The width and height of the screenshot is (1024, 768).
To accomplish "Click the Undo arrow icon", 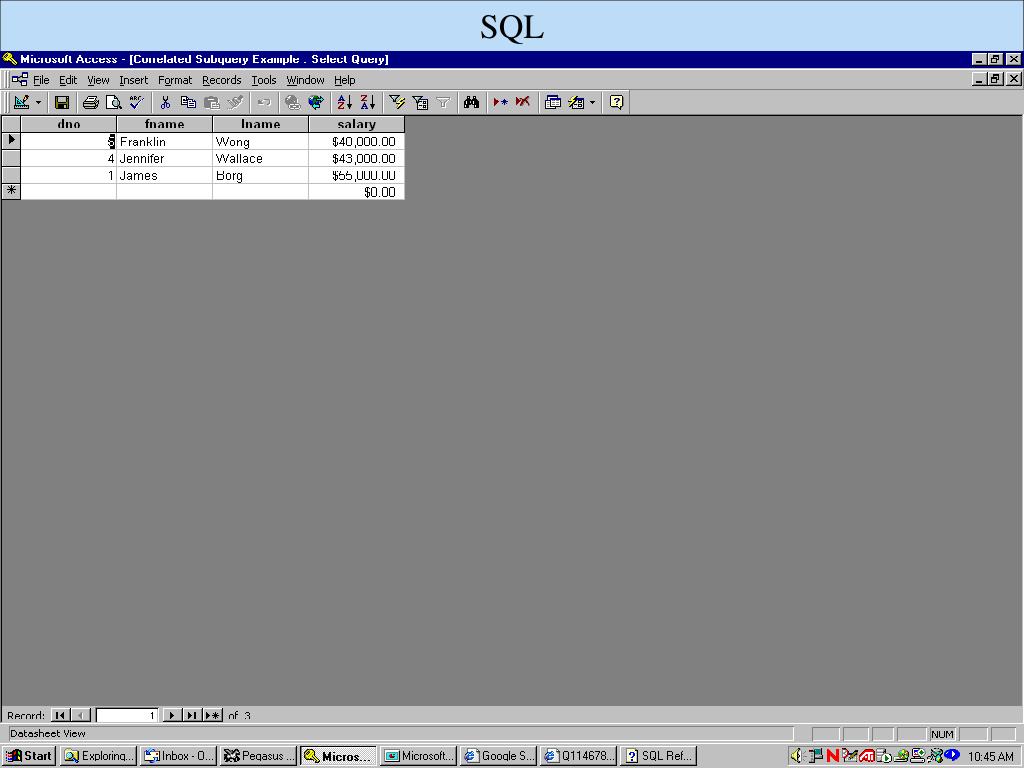I will (x=264, y=103).
